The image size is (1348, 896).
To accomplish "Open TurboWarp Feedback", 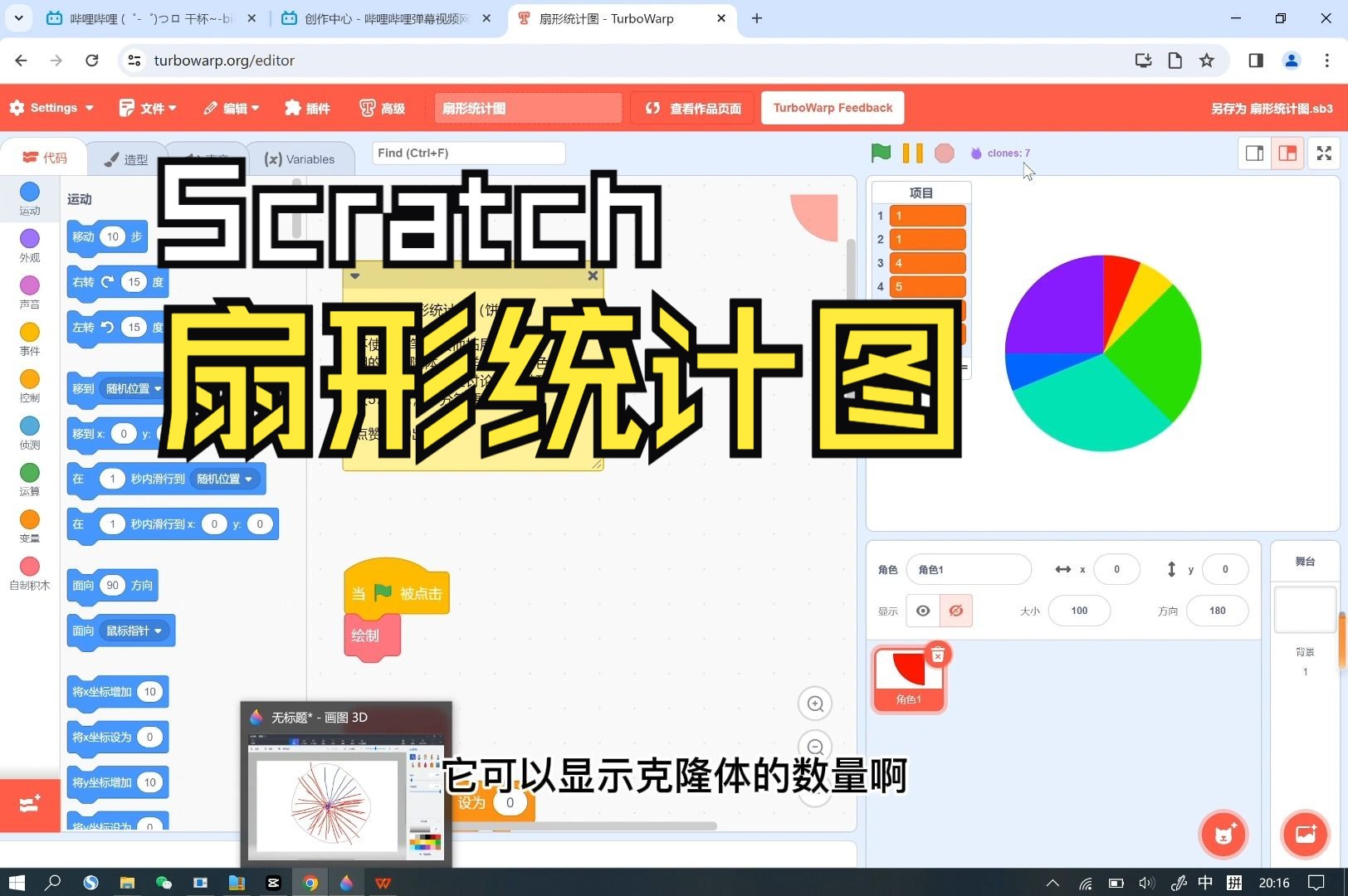I will [x=833, y=108].
